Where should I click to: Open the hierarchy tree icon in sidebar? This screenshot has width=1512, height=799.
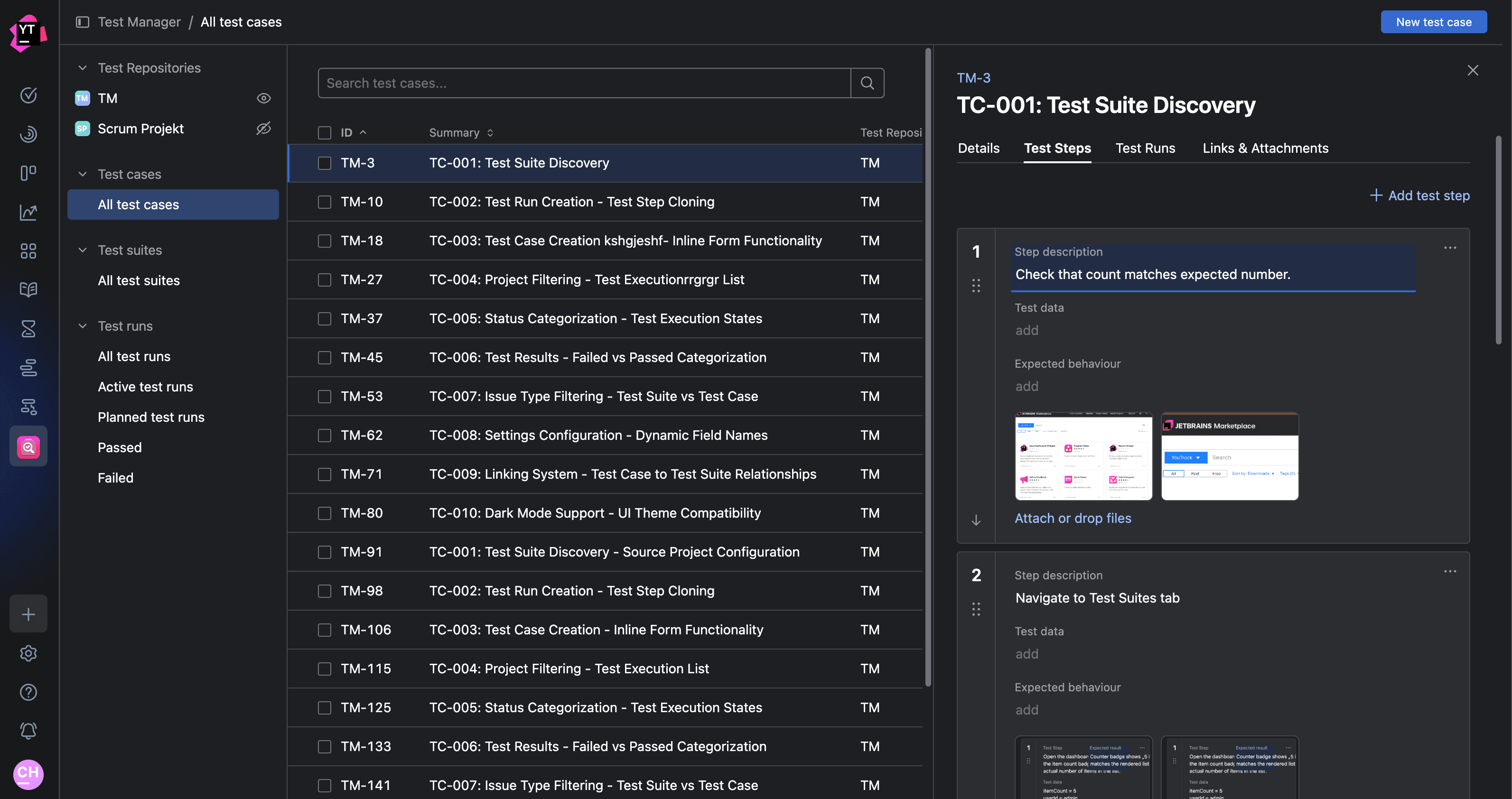click(x=28, y=407)
